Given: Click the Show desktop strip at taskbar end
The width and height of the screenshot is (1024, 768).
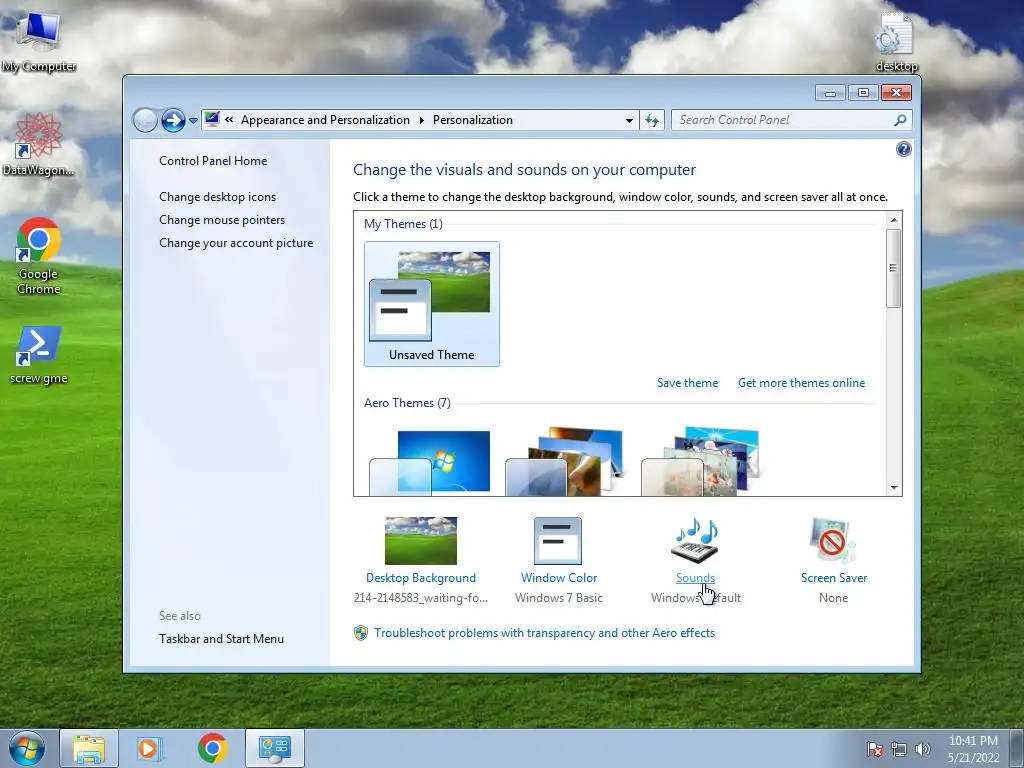Looking at the screenshot, I should click(x=1018, y=748).
